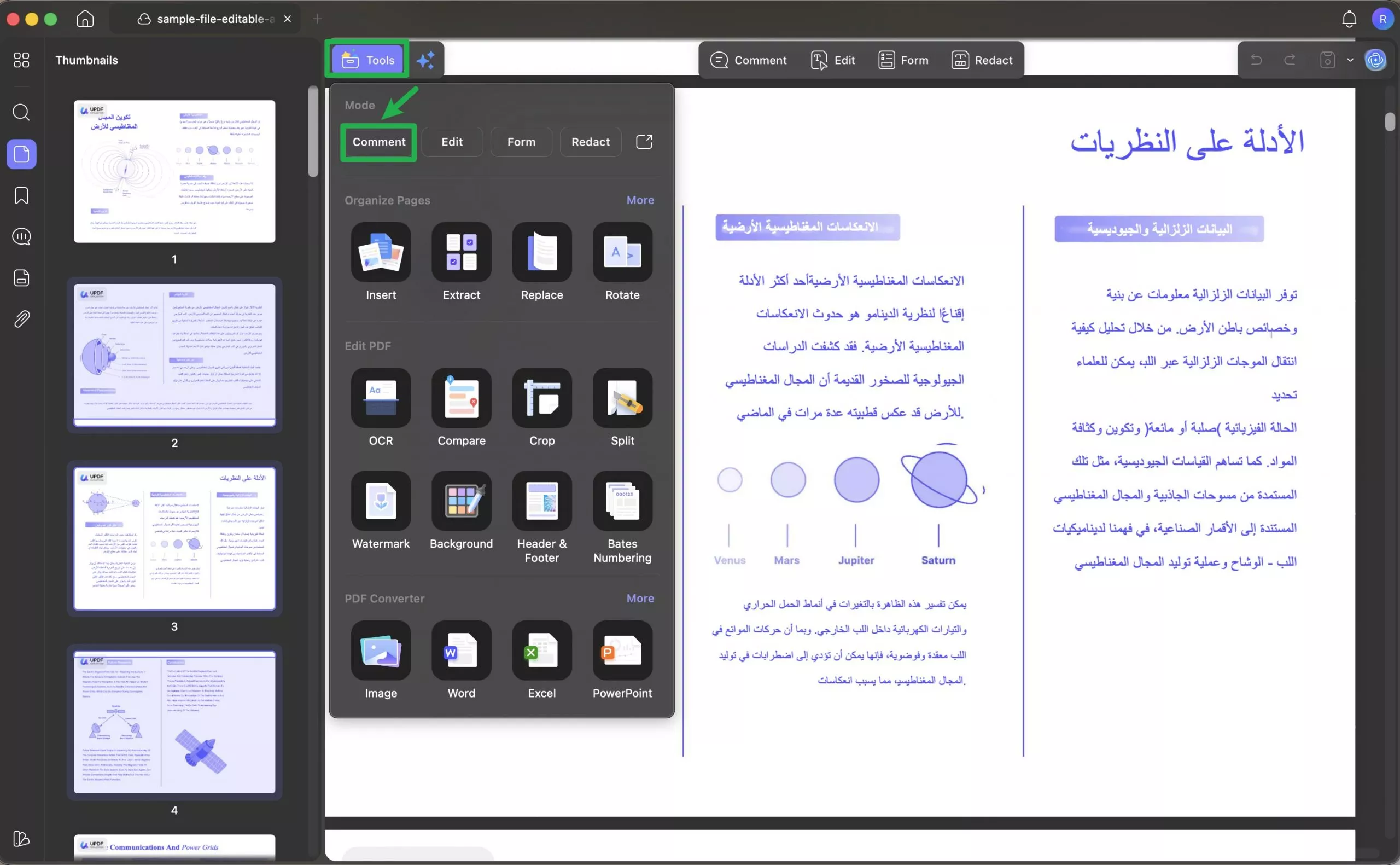Click the undo arrow
This screenshot has height=865, width=1400.
click(1257, 60)
